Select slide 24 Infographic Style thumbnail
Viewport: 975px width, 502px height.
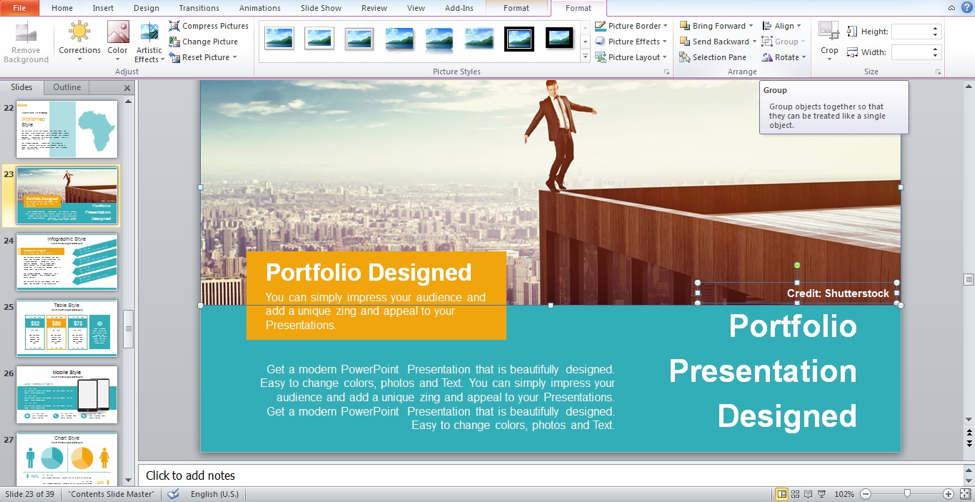coord(67,262)
